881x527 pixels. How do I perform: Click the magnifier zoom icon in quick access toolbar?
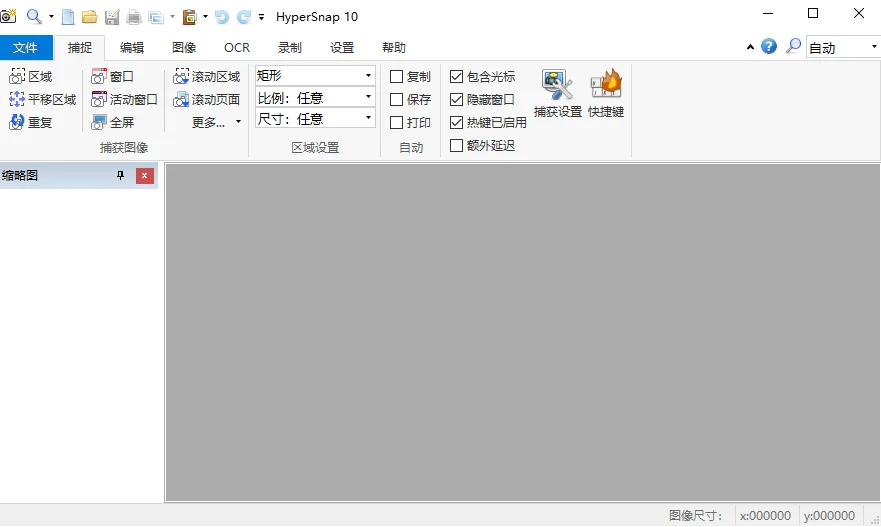[x=34, y=16]
